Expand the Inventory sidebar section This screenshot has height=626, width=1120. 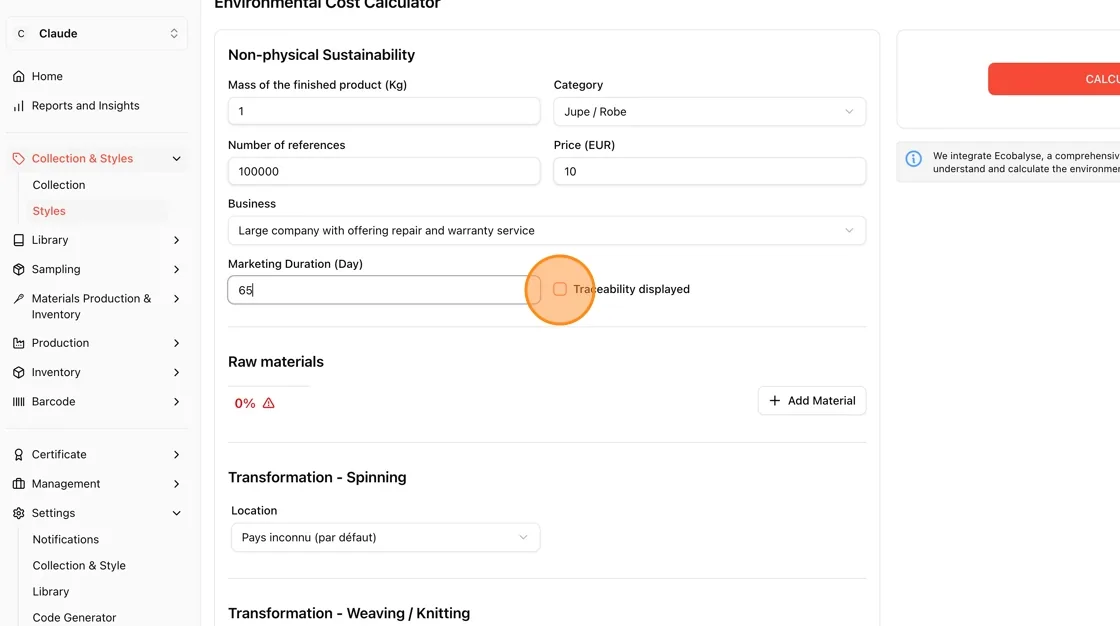(176, 372)
